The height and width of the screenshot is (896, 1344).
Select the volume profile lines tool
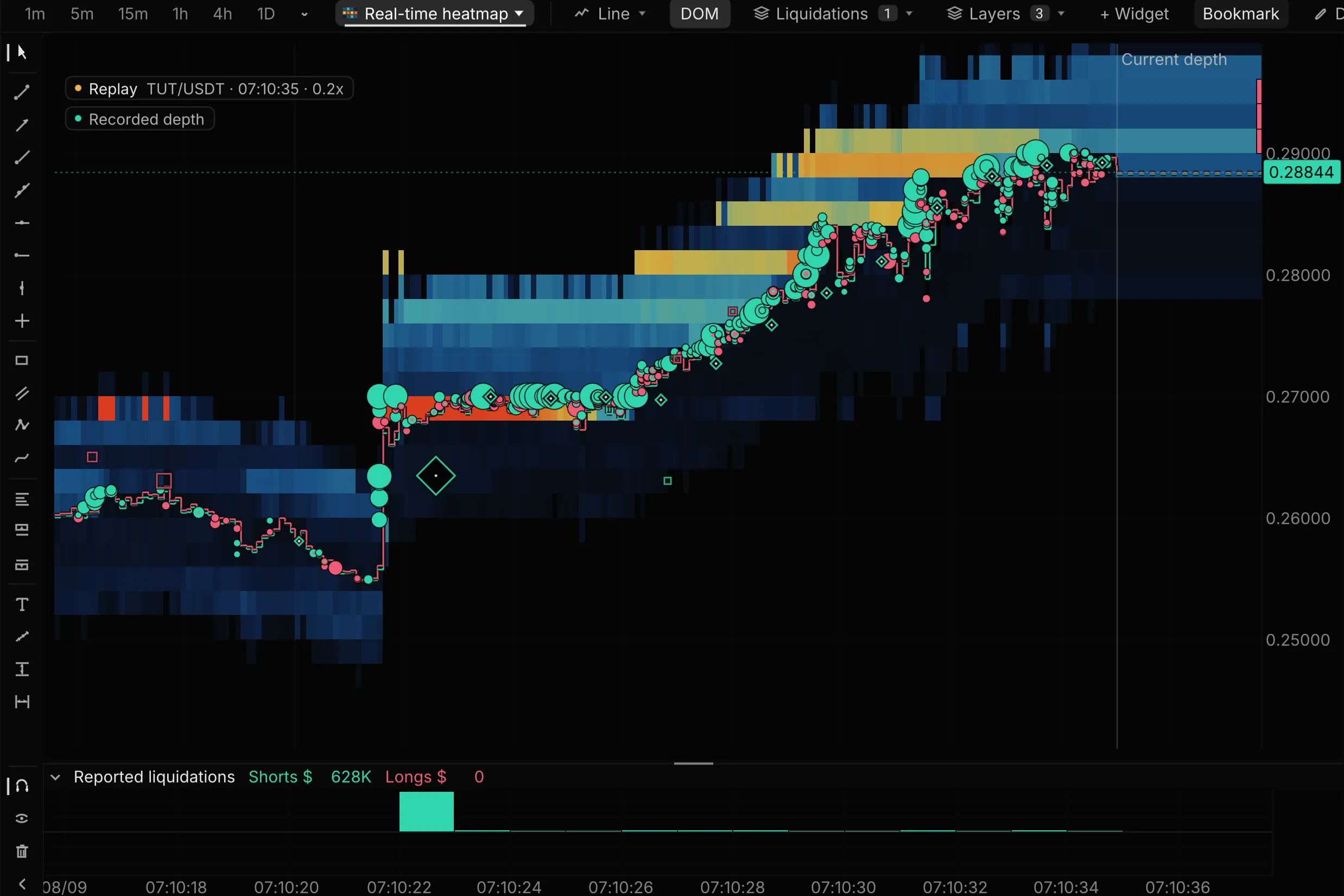click(x=22, y=500)
